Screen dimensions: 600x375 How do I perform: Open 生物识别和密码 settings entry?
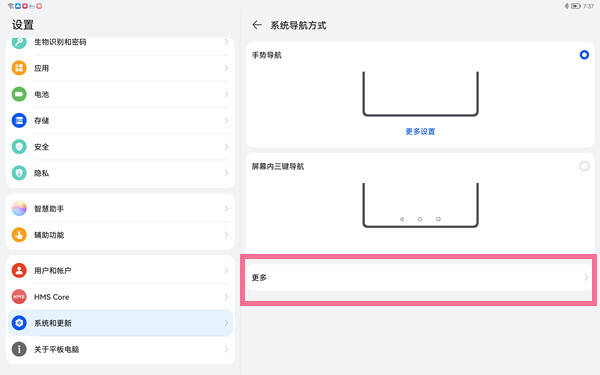pyautogui.click(x=120, y=43)
